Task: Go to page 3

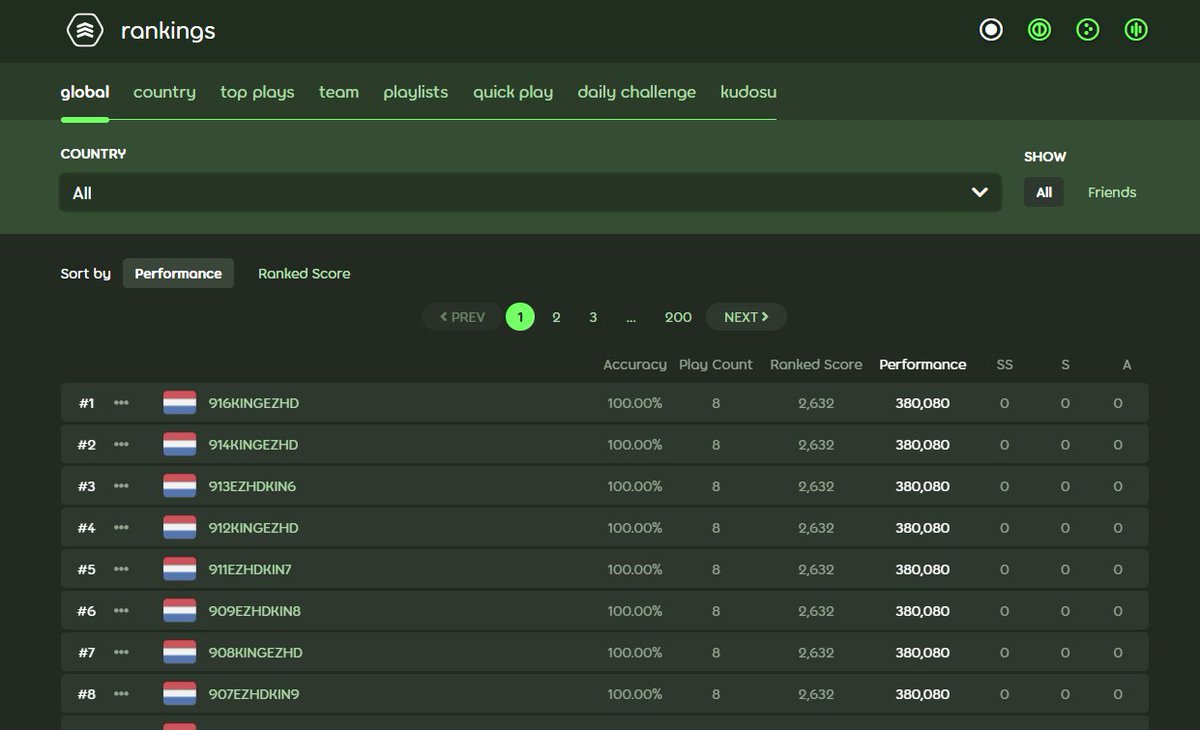Action: (x=593, y=317)
